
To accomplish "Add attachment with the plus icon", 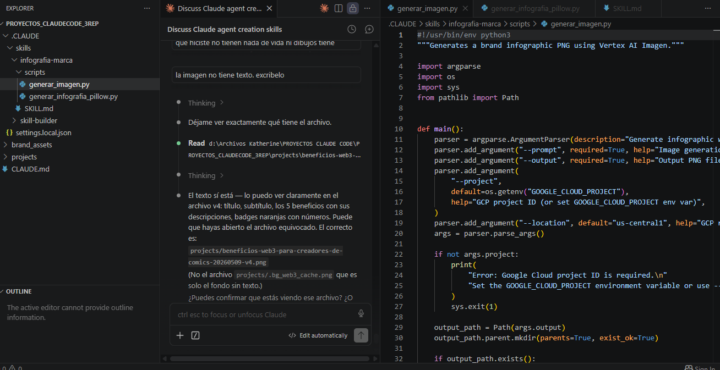I will [180, 335].
